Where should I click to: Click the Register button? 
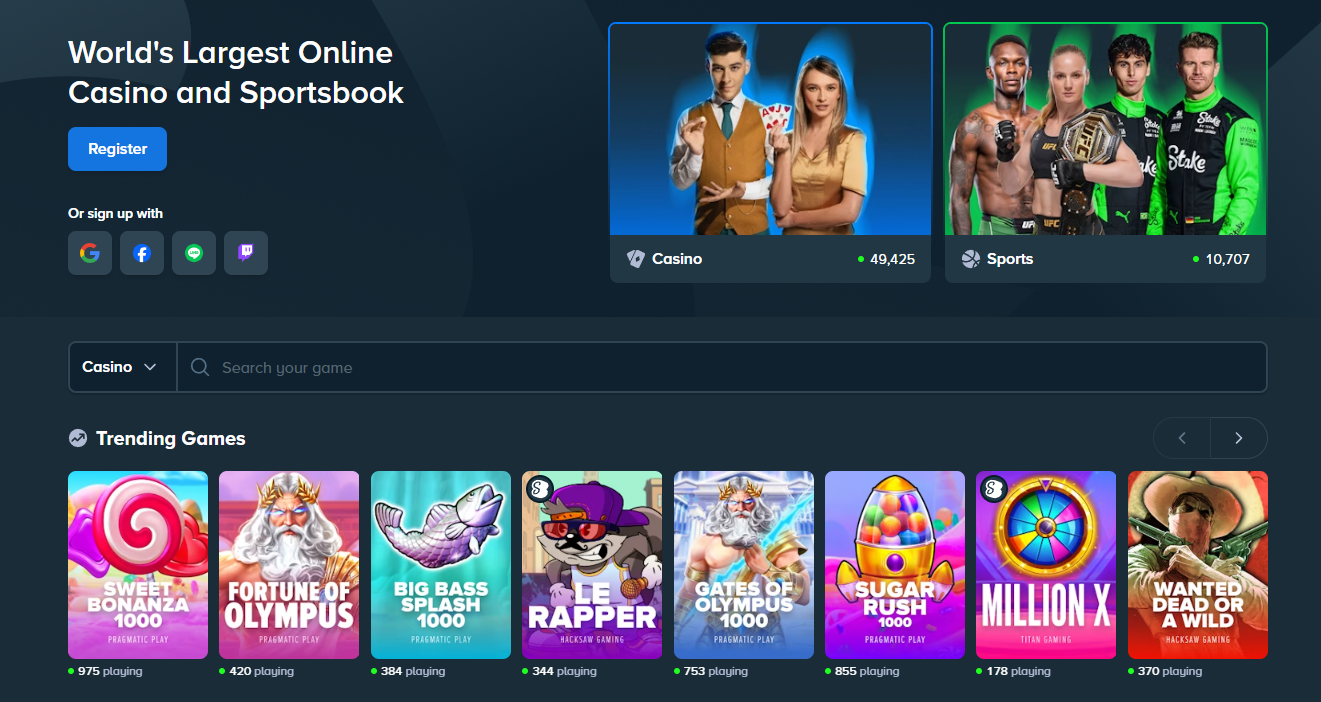117,148
